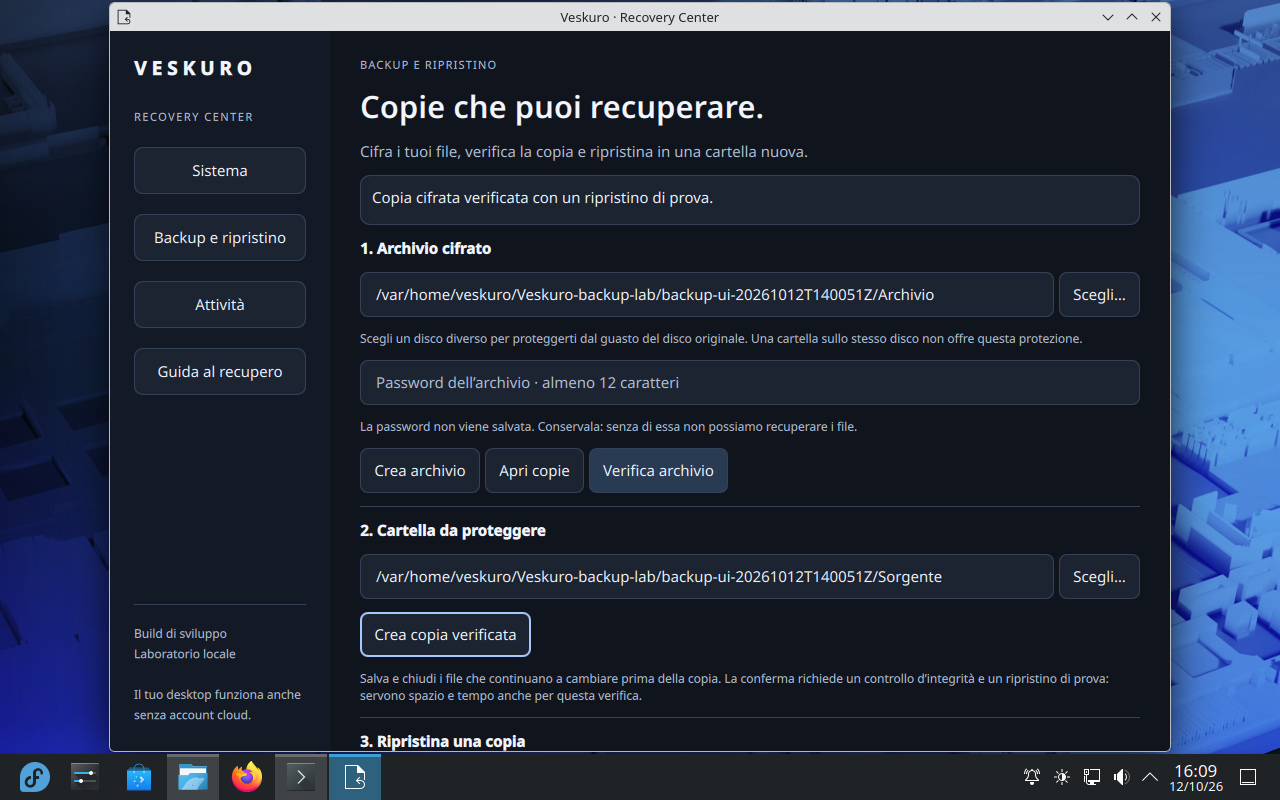This screenshot has width=1280, height=800.
Task: Select the Veskuro Recovery Center taskbar icon
Action: coord(355,777)
